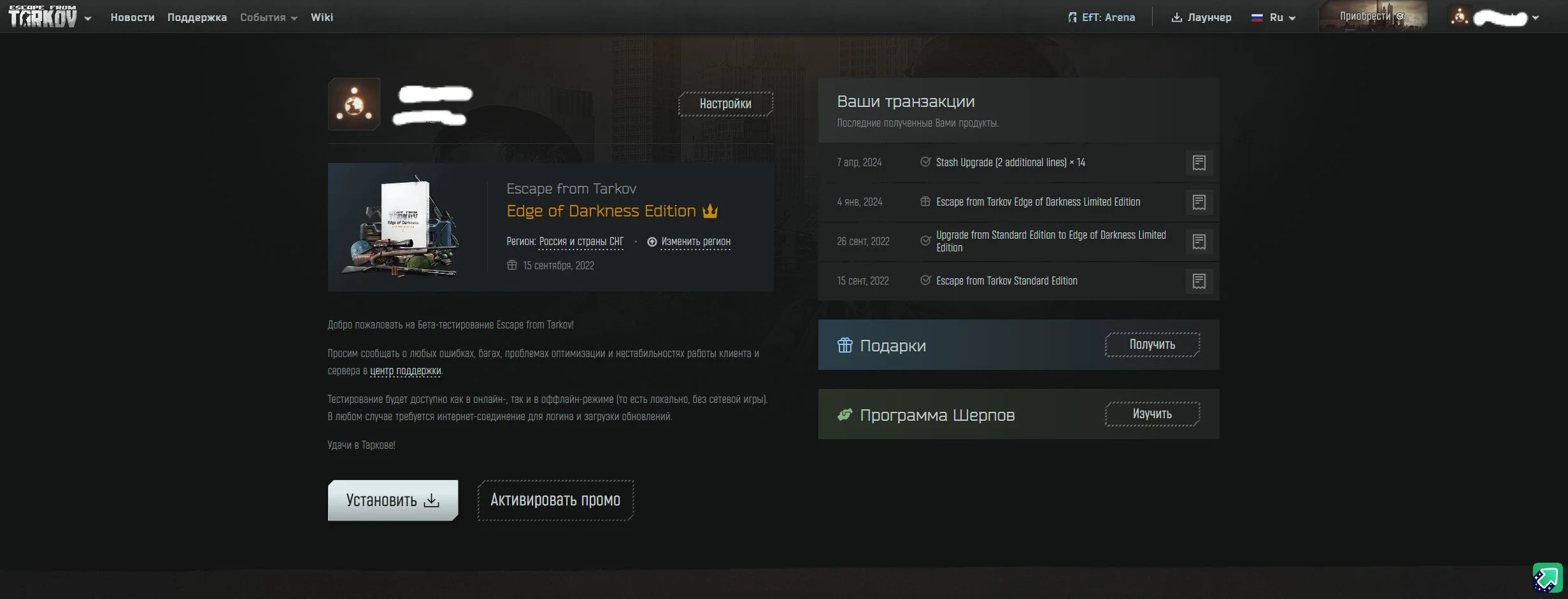
Task: Click the gift icon beside Подарки
Action: coord(845,345)
